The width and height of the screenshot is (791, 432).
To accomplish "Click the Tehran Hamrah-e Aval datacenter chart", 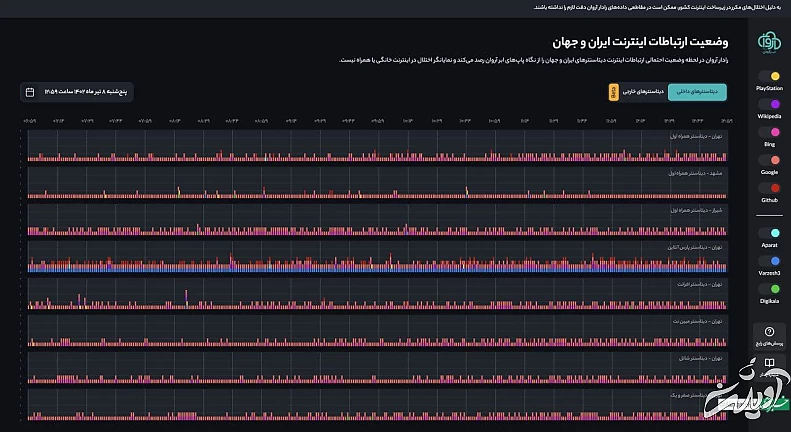I will pyautogui.click(x=377, y=146).
